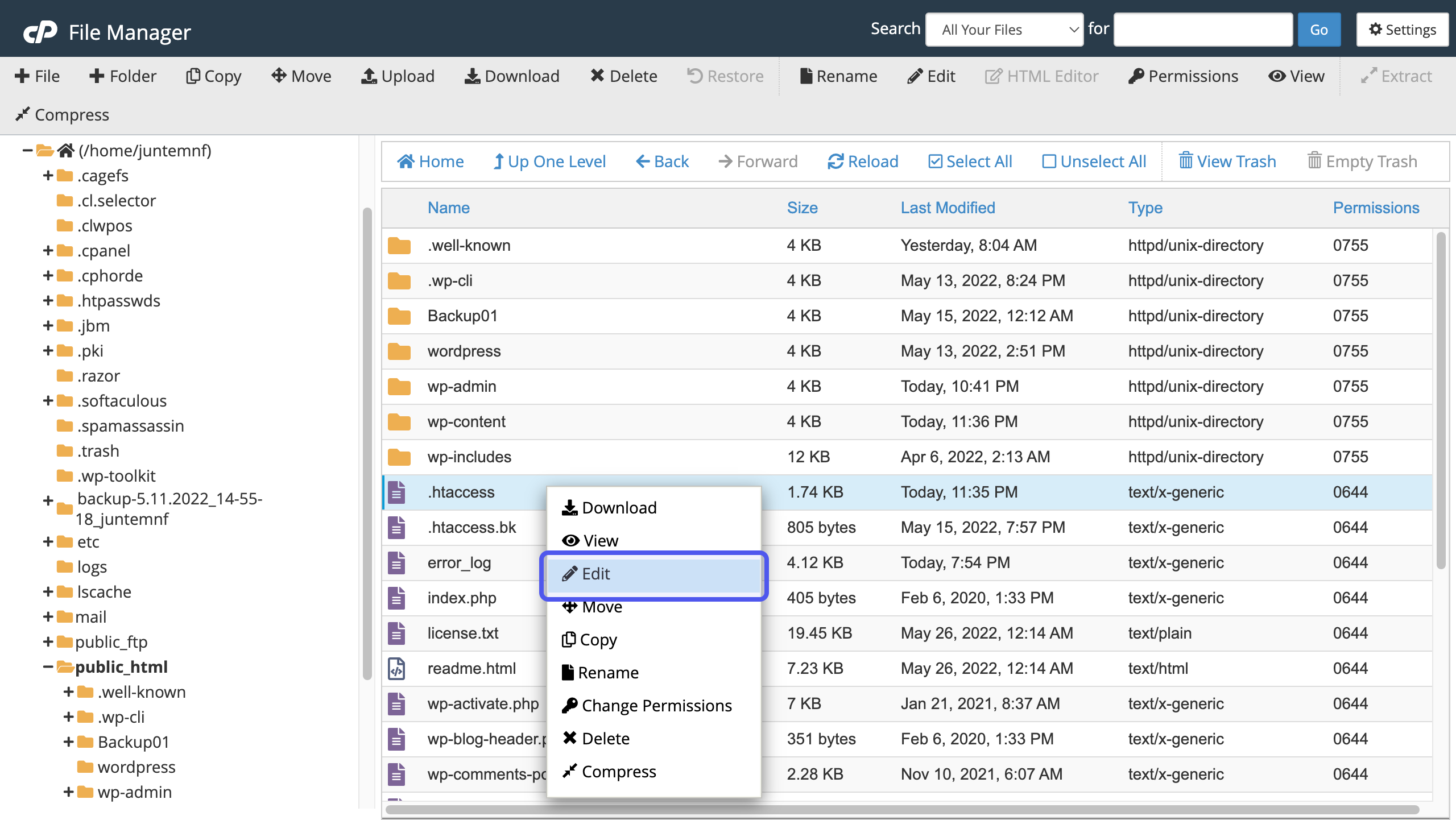Click Edit in the top toolbar

pyautogui.click(x=932, y=76)
